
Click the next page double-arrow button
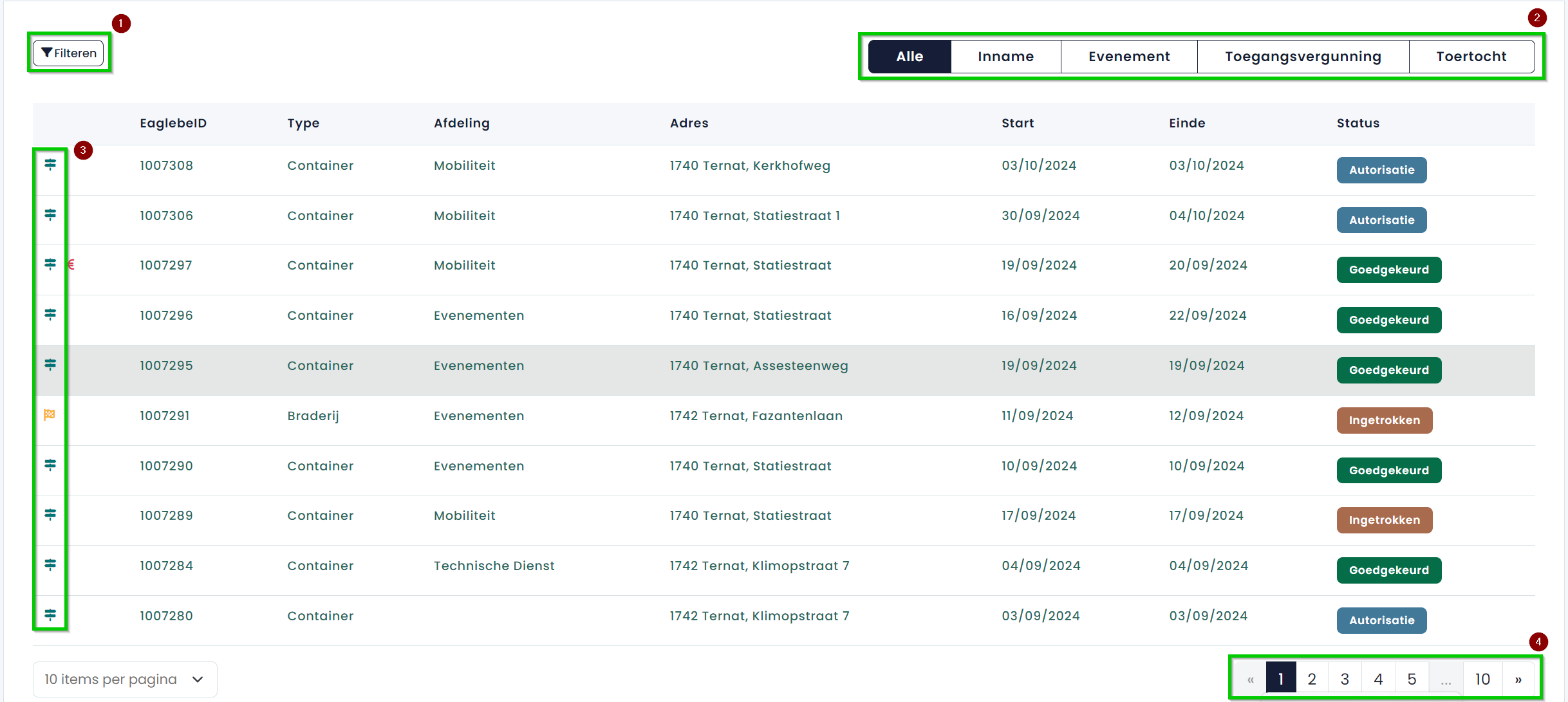[x=1518, y=679]
